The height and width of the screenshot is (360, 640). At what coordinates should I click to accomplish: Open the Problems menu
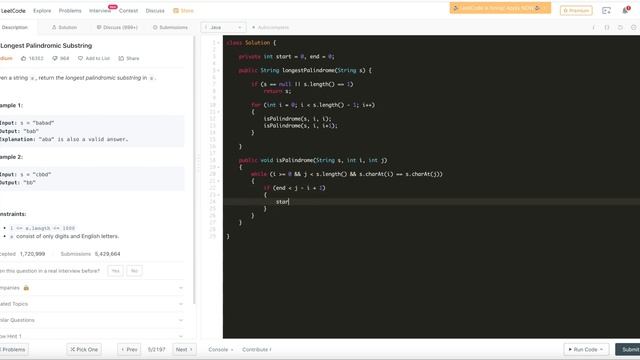pos(70,11)
